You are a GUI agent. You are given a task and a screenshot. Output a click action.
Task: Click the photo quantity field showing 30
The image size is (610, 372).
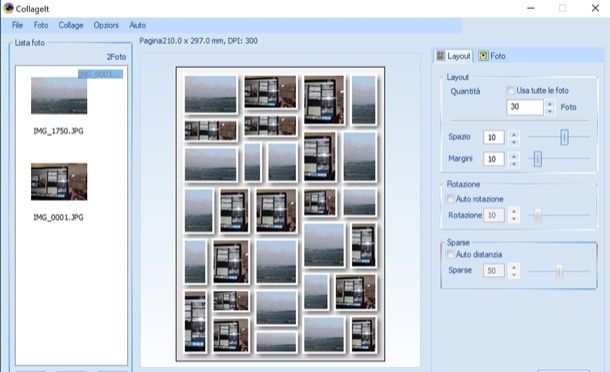pos(525,107)
